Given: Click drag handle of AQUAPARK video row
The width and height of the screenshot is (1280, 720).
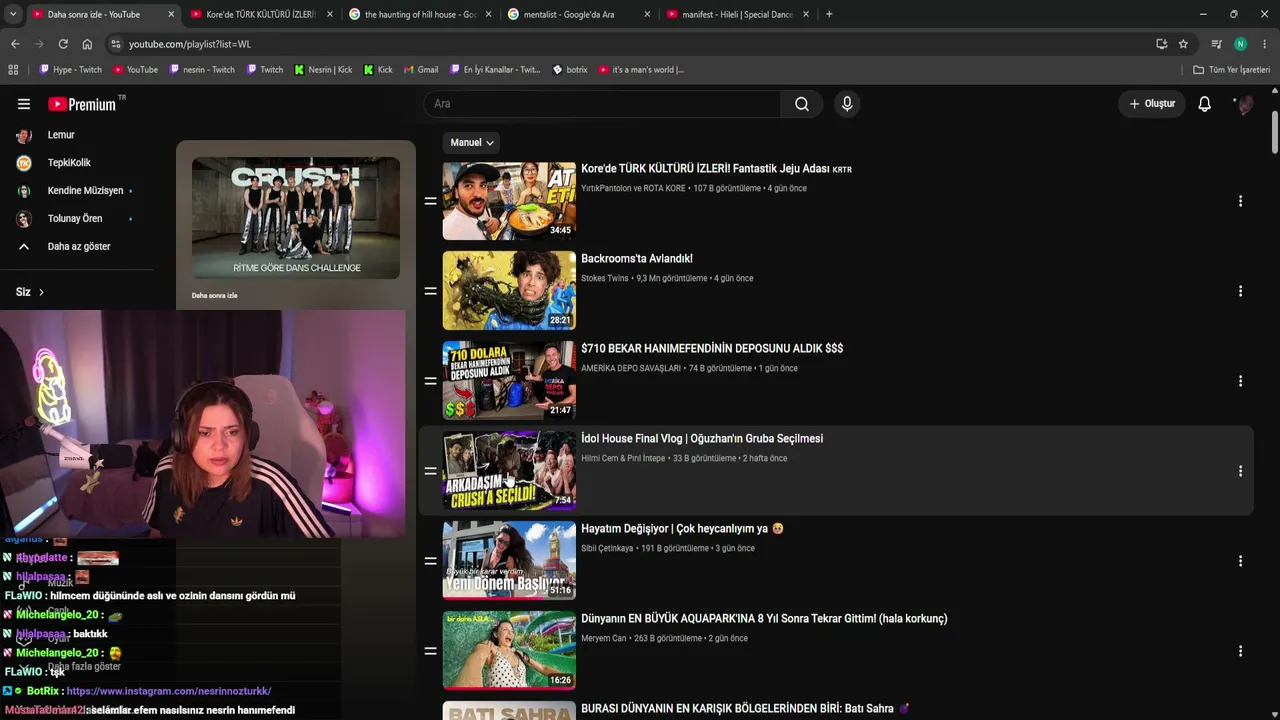Looking at the screenshot, I should pos(430,651).
